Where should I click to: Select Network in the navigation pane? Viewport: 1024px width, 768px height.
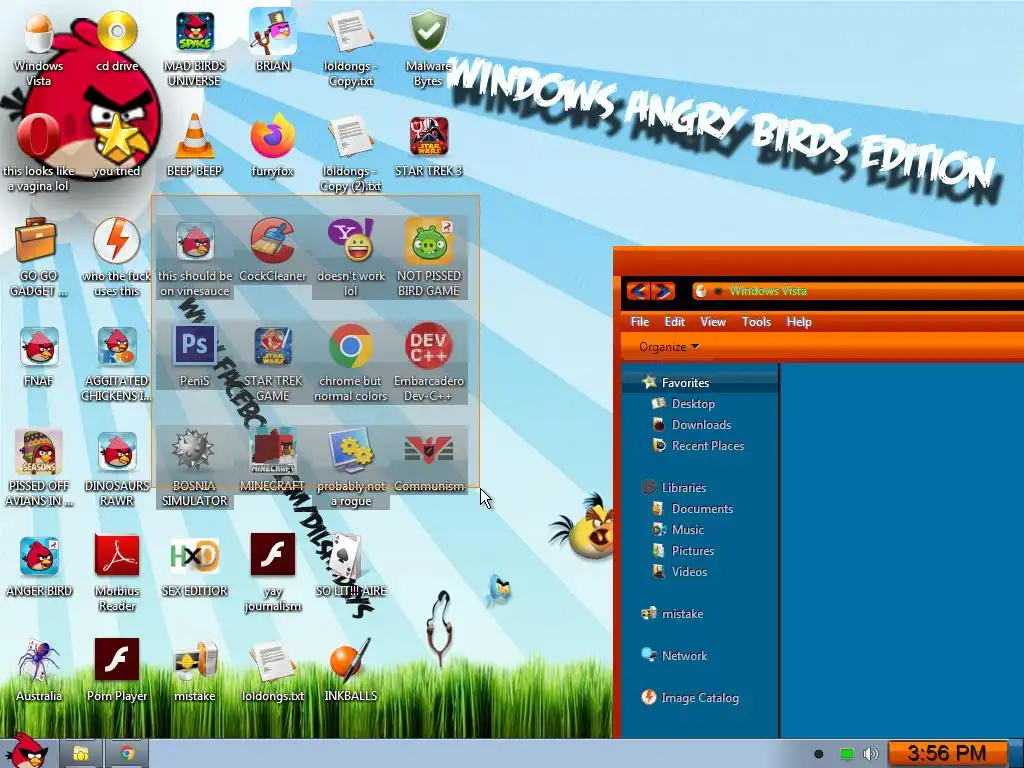[684, 656]
